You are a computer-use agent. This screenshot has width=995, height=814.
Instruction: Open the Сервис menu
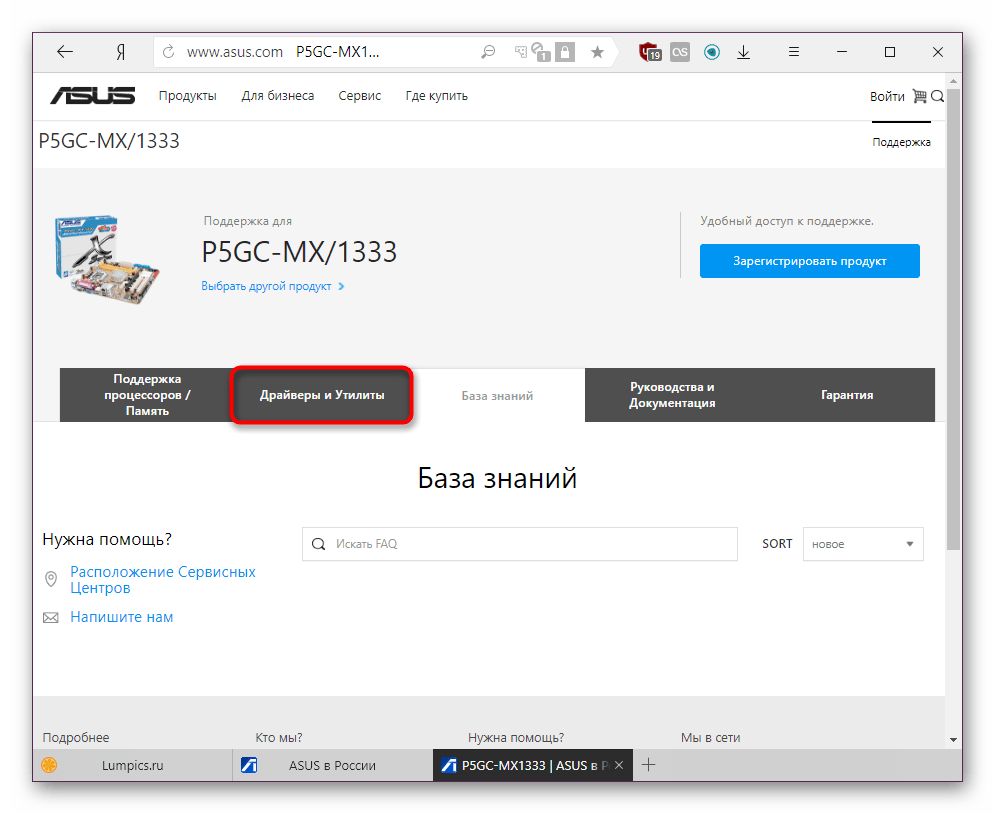coord(359,96)
